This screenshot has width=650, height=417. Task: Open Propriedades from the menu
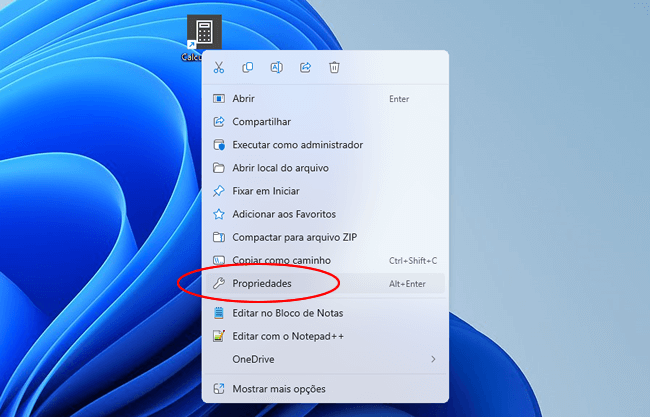click(x=325, y=284)
